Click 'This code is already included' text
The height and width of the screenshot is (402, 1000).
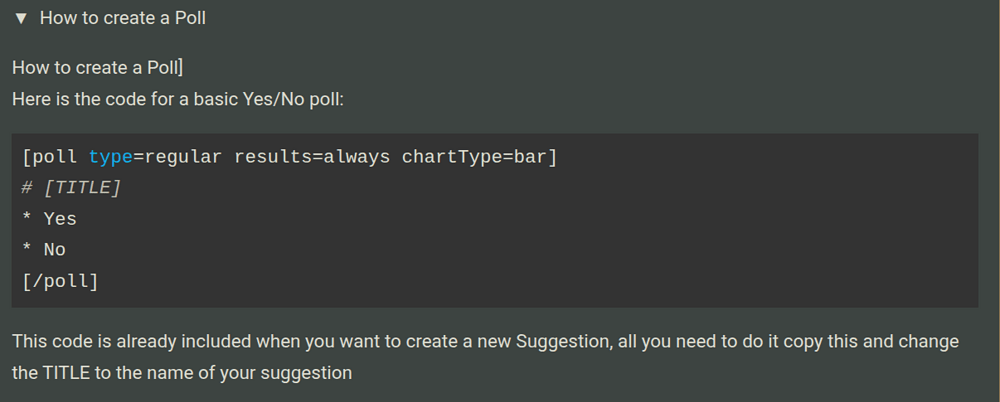pyautogui.click(x=132, y=341)
